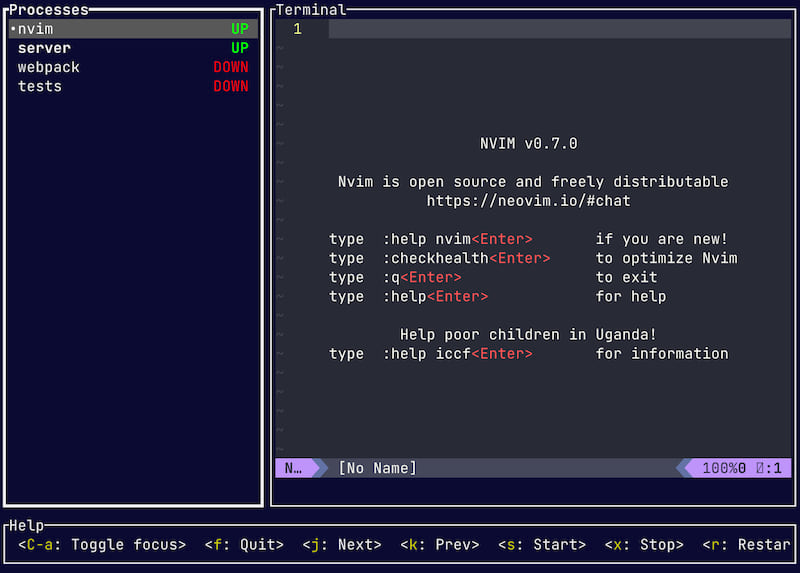The width and height of the screenshot is (800, 573).
Task: Click the green UP status beside nvim
Action: pos(240,29)
